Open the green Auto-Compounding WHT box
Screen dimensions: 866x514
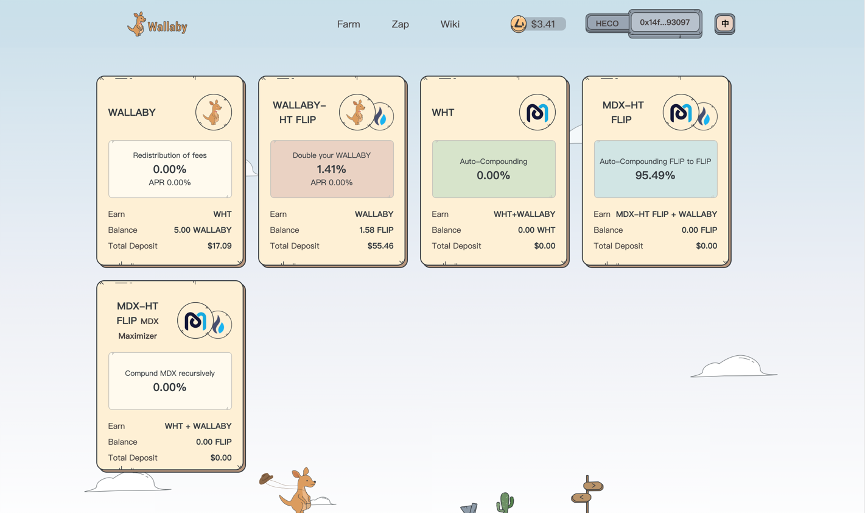pos(494,169)
